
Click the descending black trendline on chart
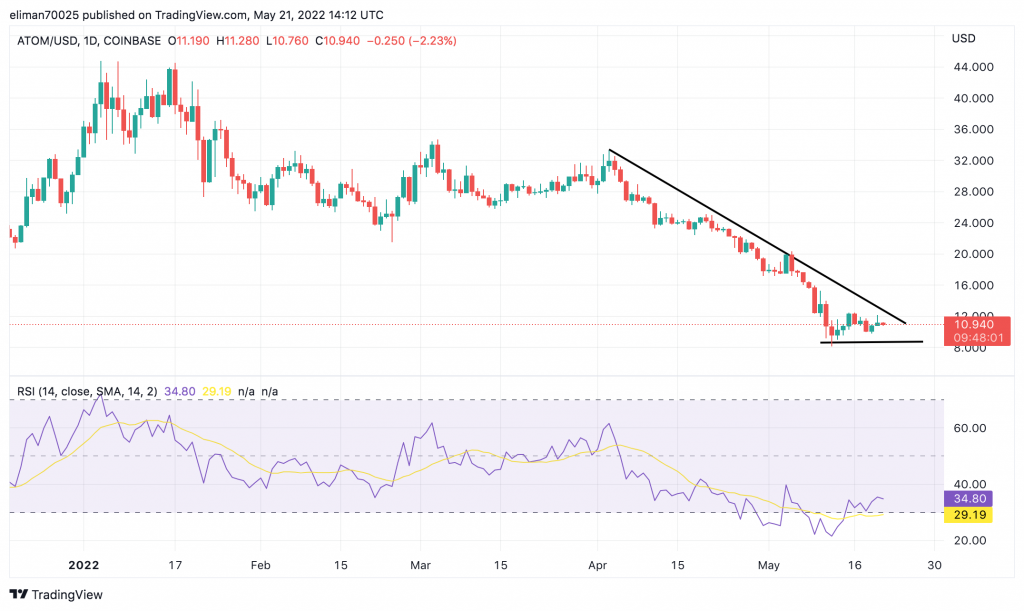758,236
